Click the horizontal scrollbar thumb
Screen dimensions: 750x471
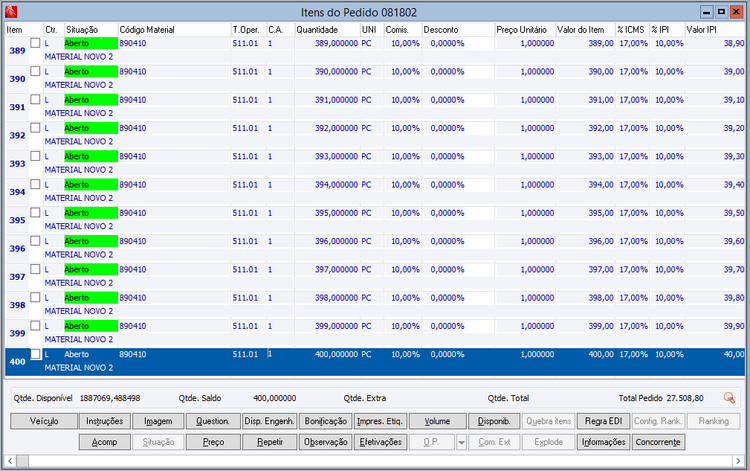pos(22,461)
